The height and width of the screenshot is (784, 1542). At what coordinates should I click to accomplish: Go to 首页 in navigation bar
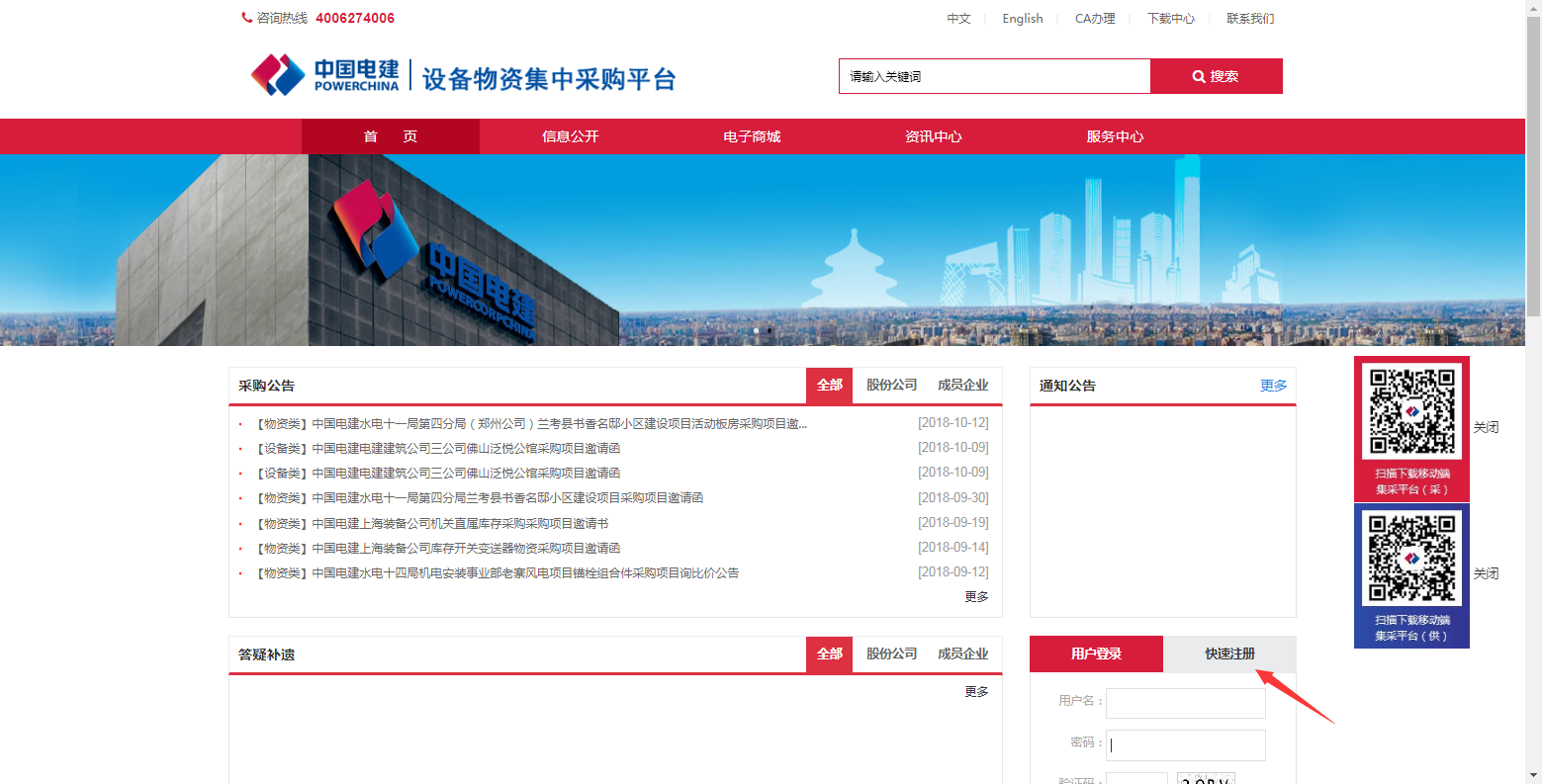[x=391, y=136]
